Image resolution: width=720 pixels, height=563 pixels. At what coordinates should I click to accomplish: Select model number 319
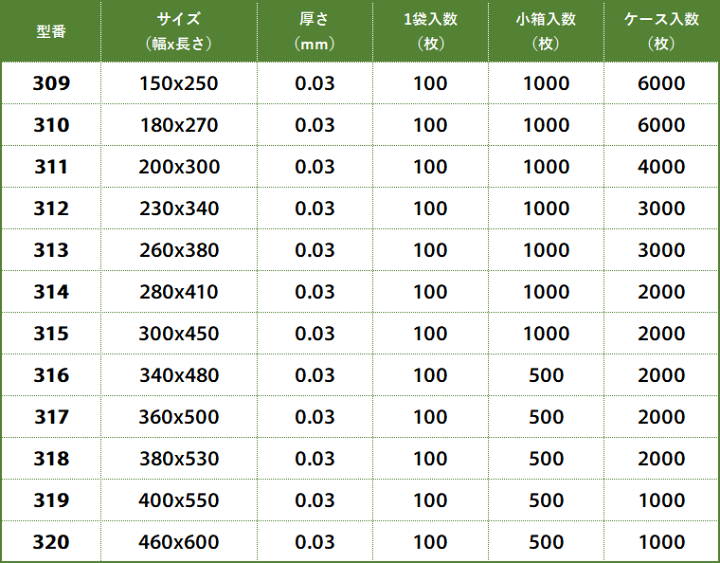pos(51,500)
